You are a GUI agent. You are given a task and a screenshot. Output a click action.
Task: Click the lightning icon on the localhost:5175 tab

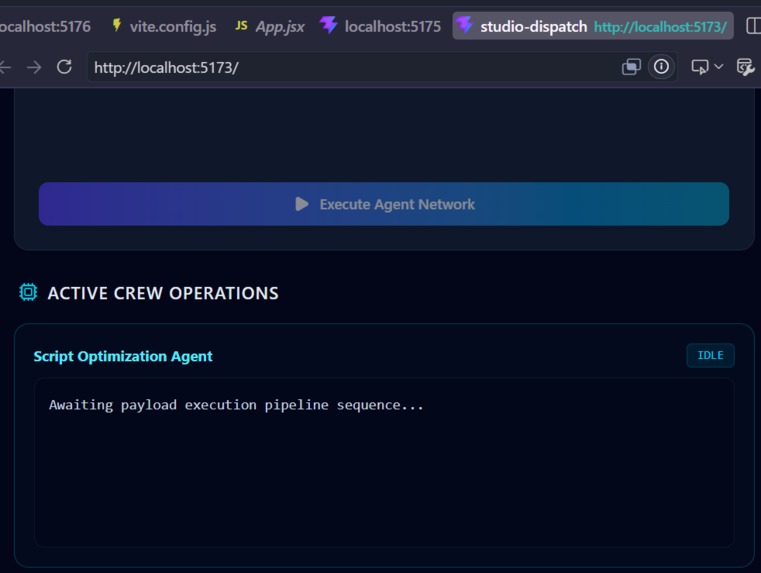coord(329,24)
